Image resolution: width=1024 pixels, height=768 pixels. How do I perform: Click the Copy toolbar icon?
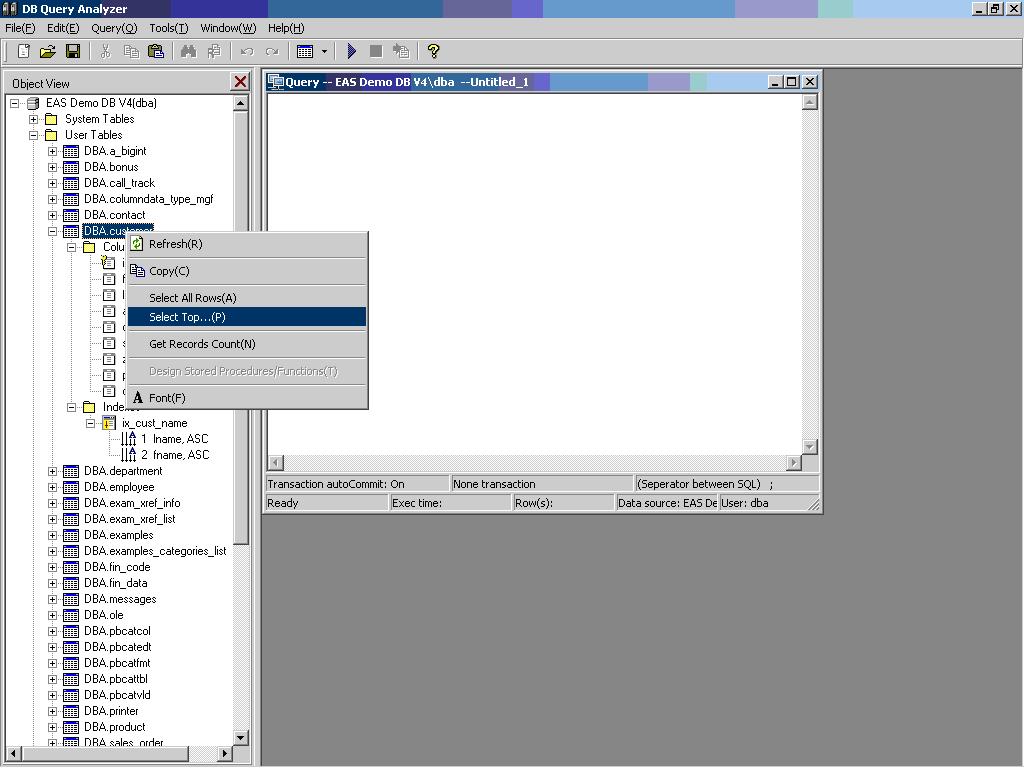point(131,51)
